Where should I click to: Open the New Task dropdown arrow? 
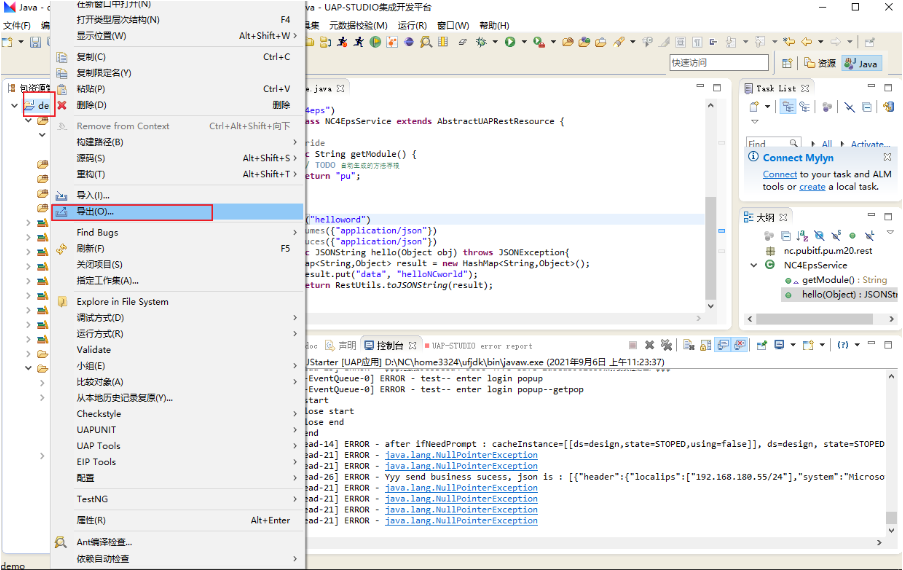[x=767, y=107]
